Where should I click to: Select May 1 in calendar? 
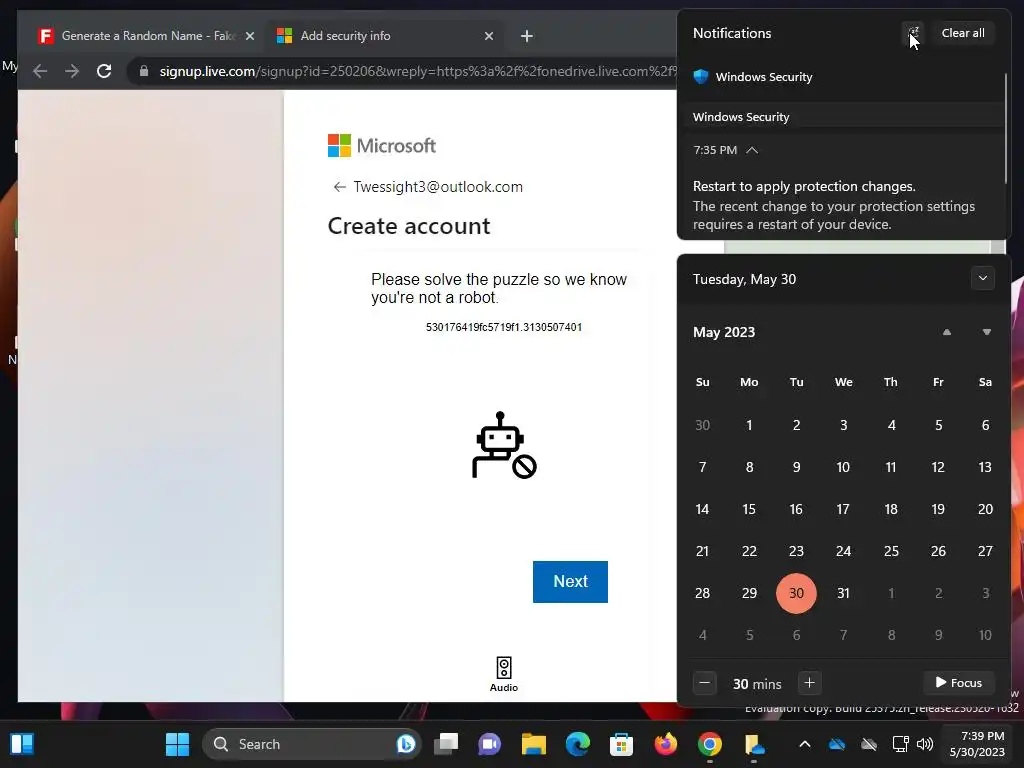coord(749,425)
